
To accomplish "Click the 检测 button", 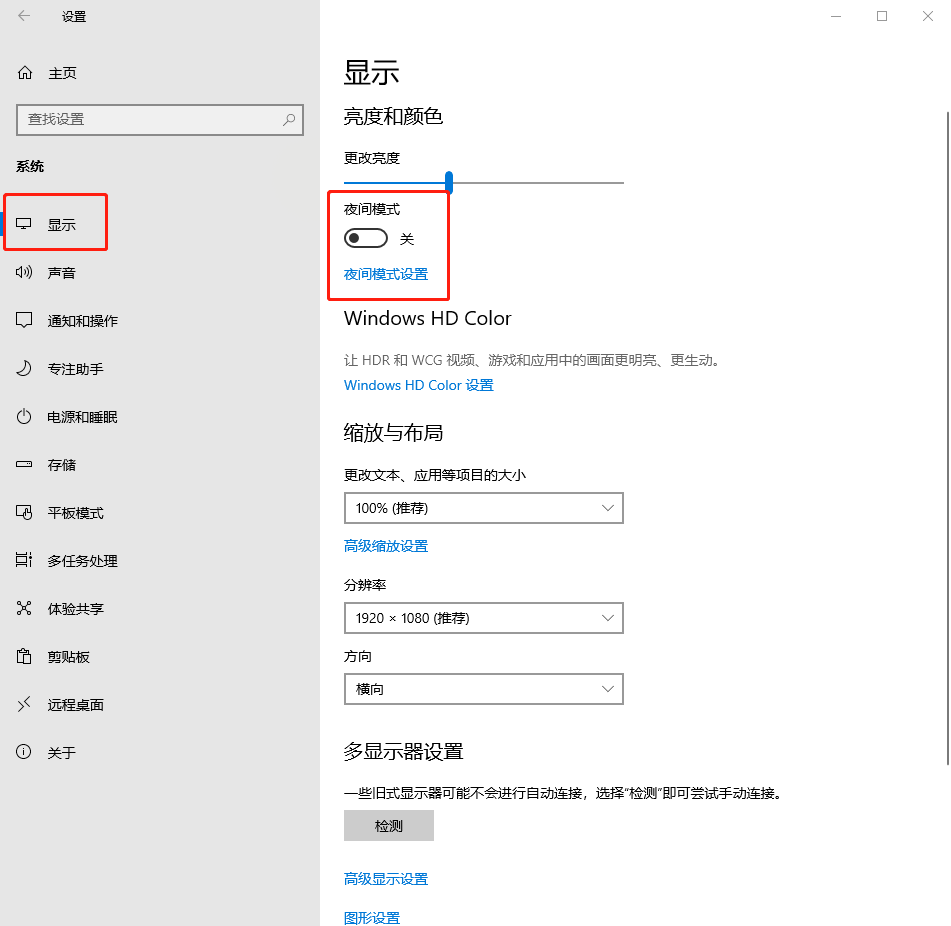I will click(389, 825).
